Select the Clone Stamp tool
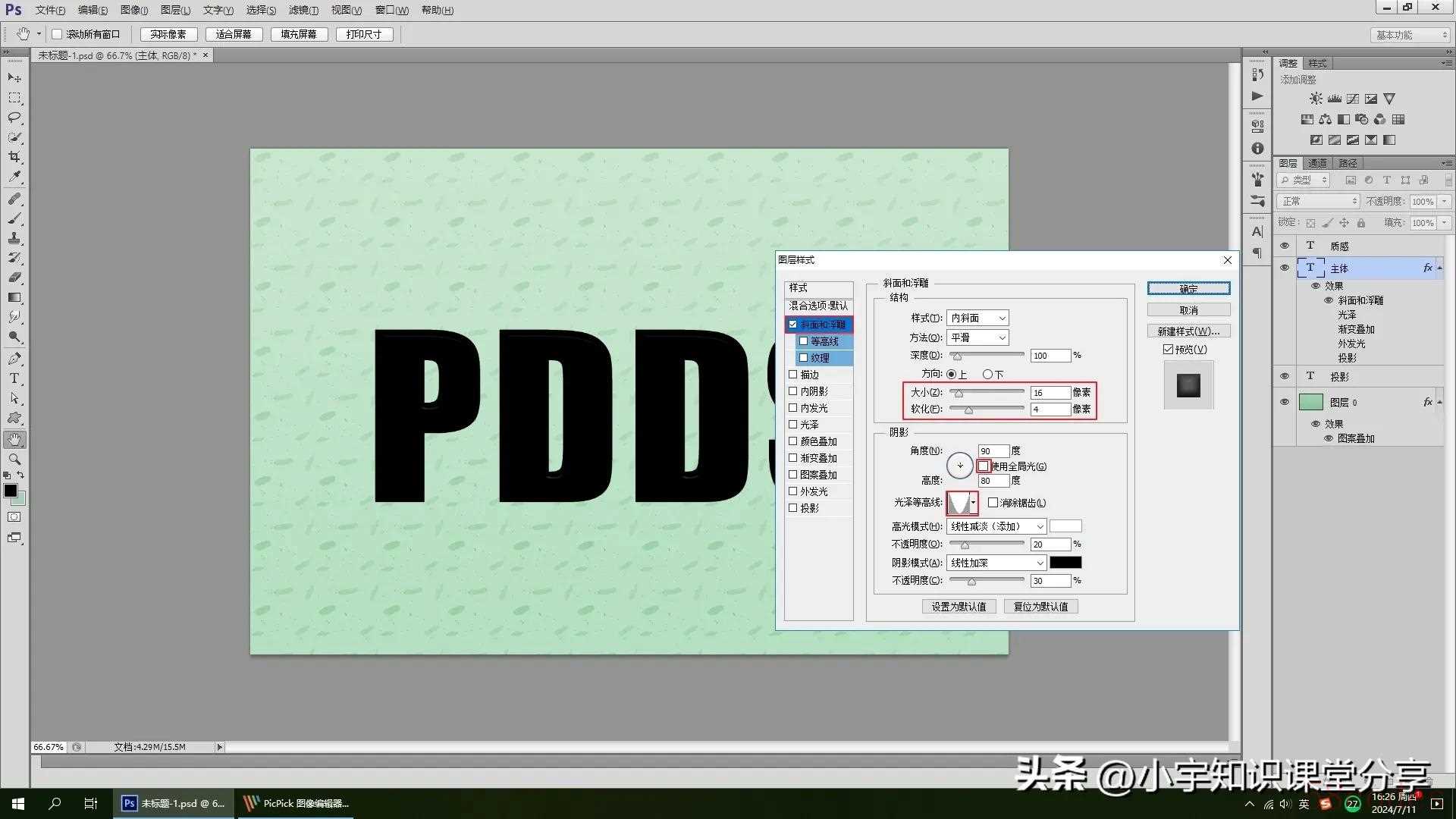The image size is (1456, 819). coord(14,238)
